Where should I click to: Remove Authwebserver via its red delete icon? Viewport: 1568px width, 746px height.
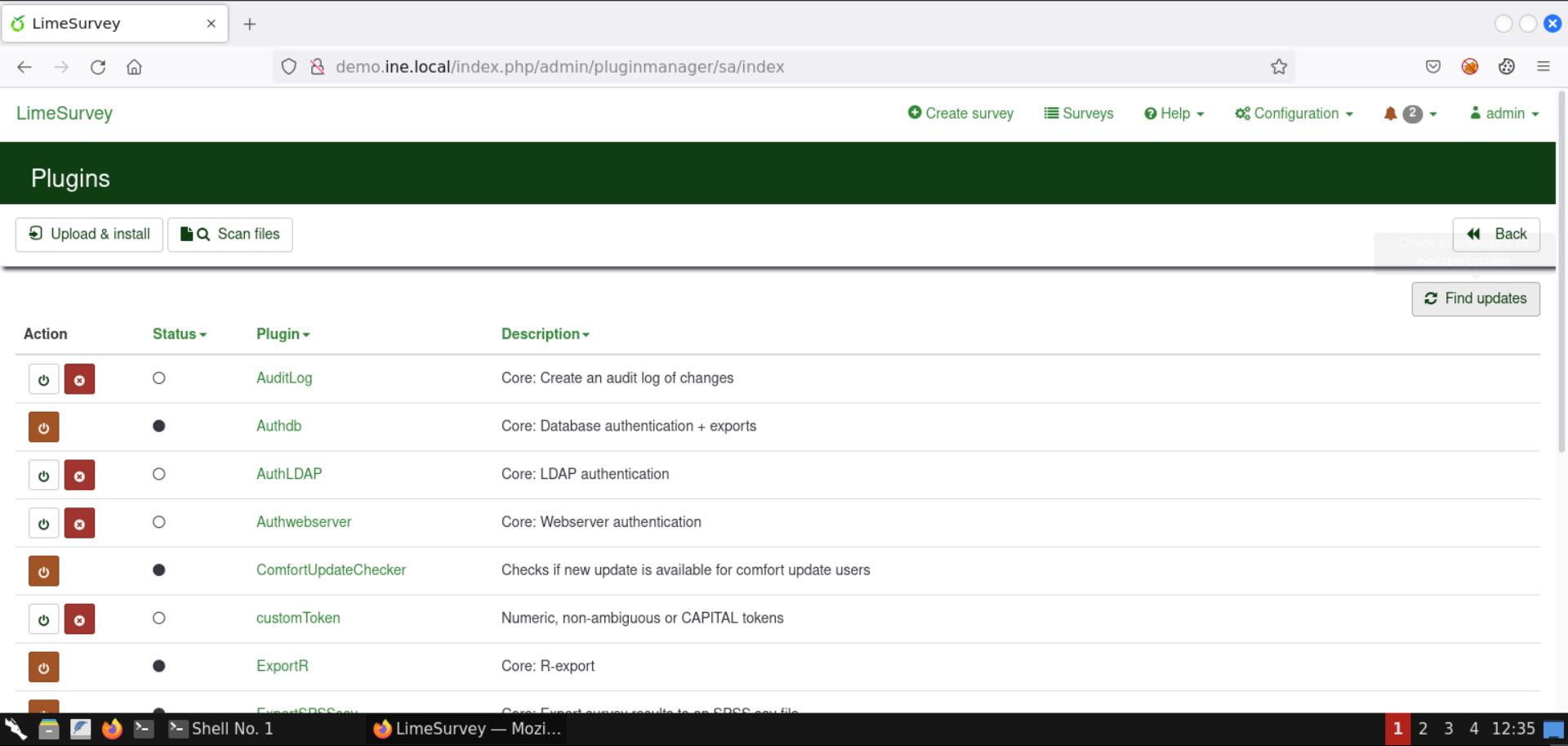[x=79, y=523]
